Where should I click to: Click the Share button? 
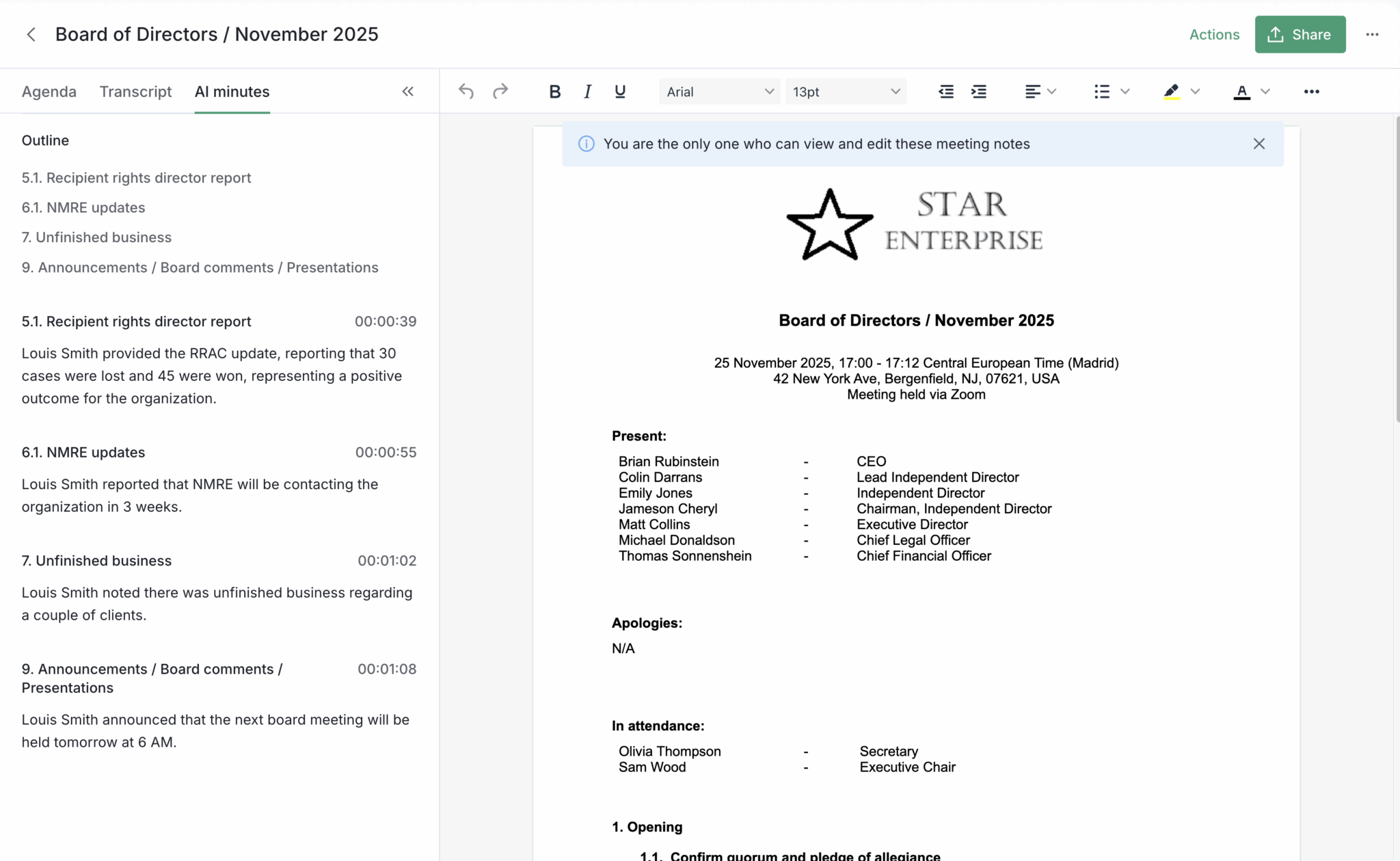tap(1300, 34)
